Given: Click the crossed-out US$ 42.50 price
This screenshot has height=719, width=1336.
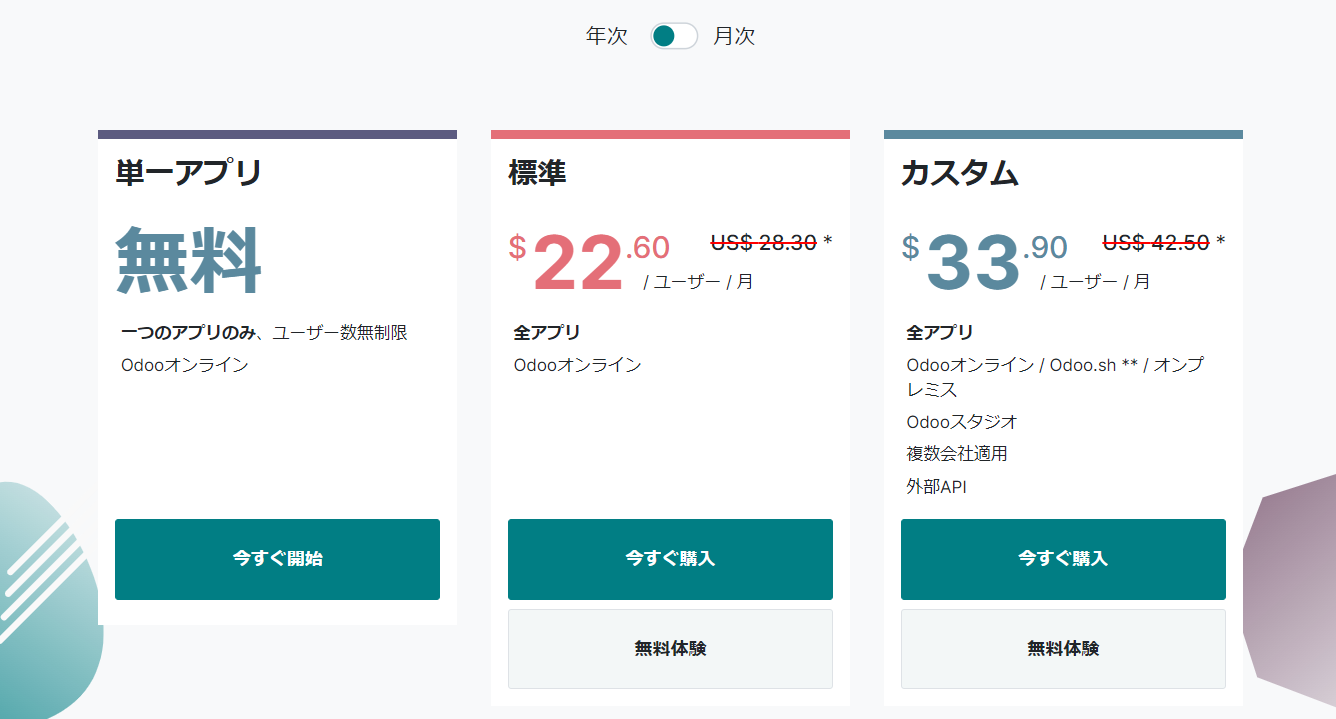Looking at the screenshot, I should point(1156,242).
